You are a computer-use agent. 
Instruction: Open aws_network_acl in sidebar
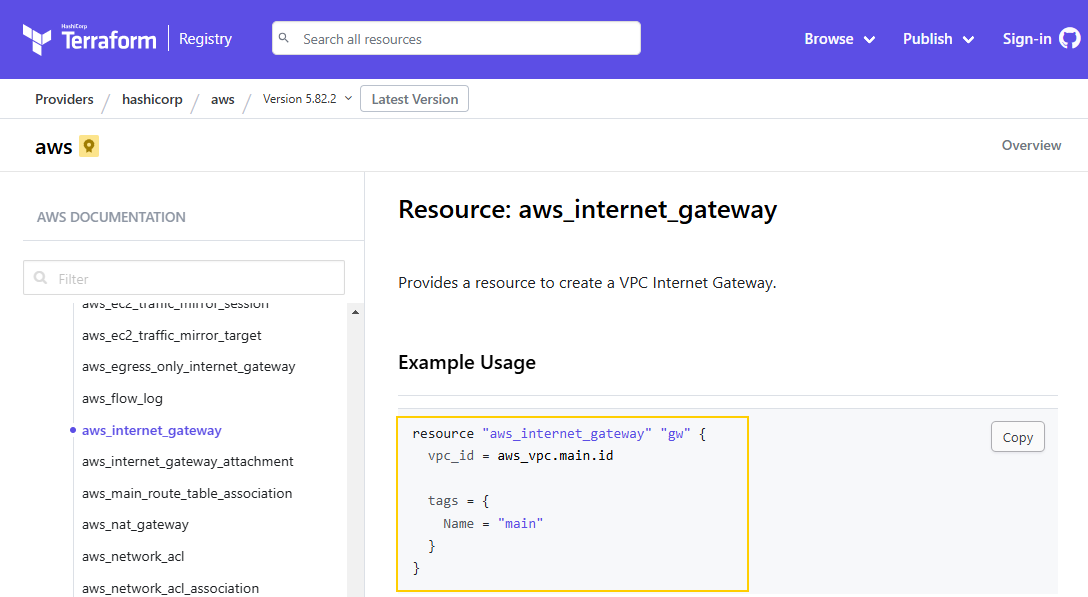tap(133, 557)
